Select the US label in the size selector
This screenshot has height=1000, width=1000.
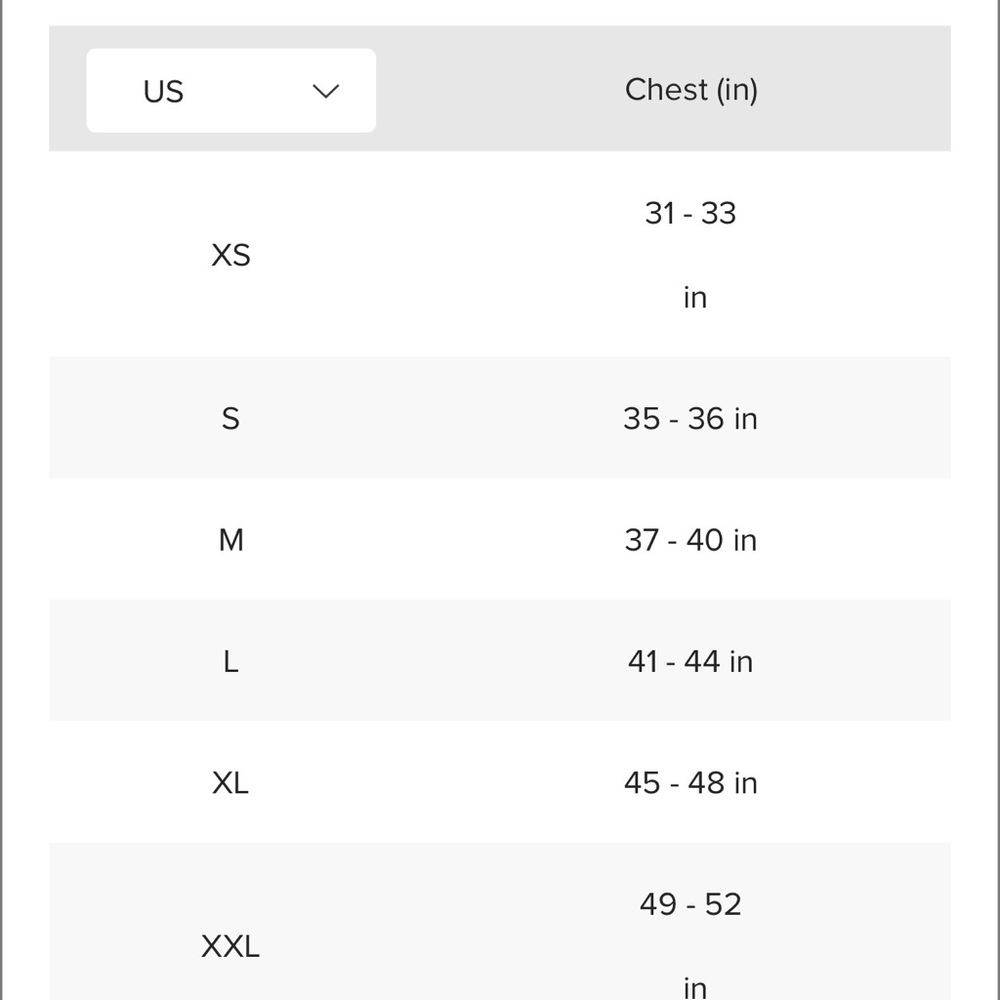click(163, 92)
